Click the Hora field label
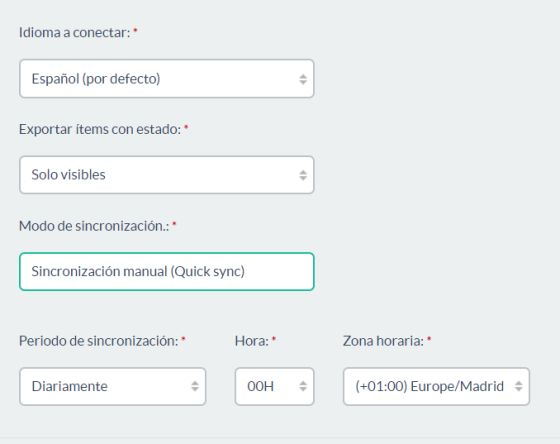Screen dimensions: 560x444 click(252, 341)
